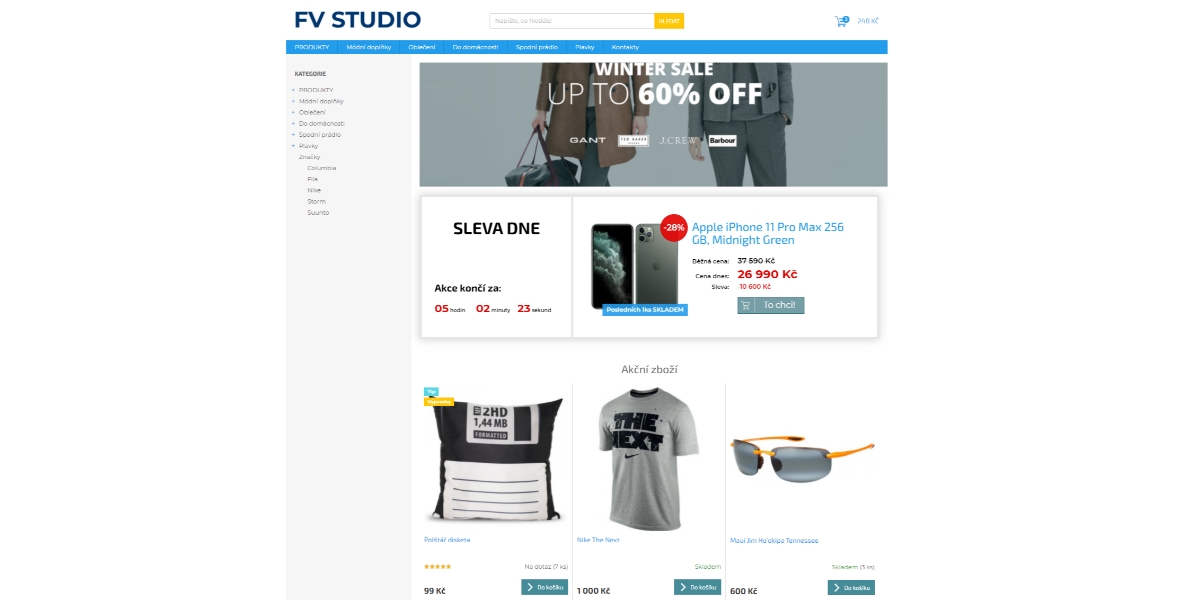Expand Módní doplňky plus in sidebar

click(x=293, y=101)
